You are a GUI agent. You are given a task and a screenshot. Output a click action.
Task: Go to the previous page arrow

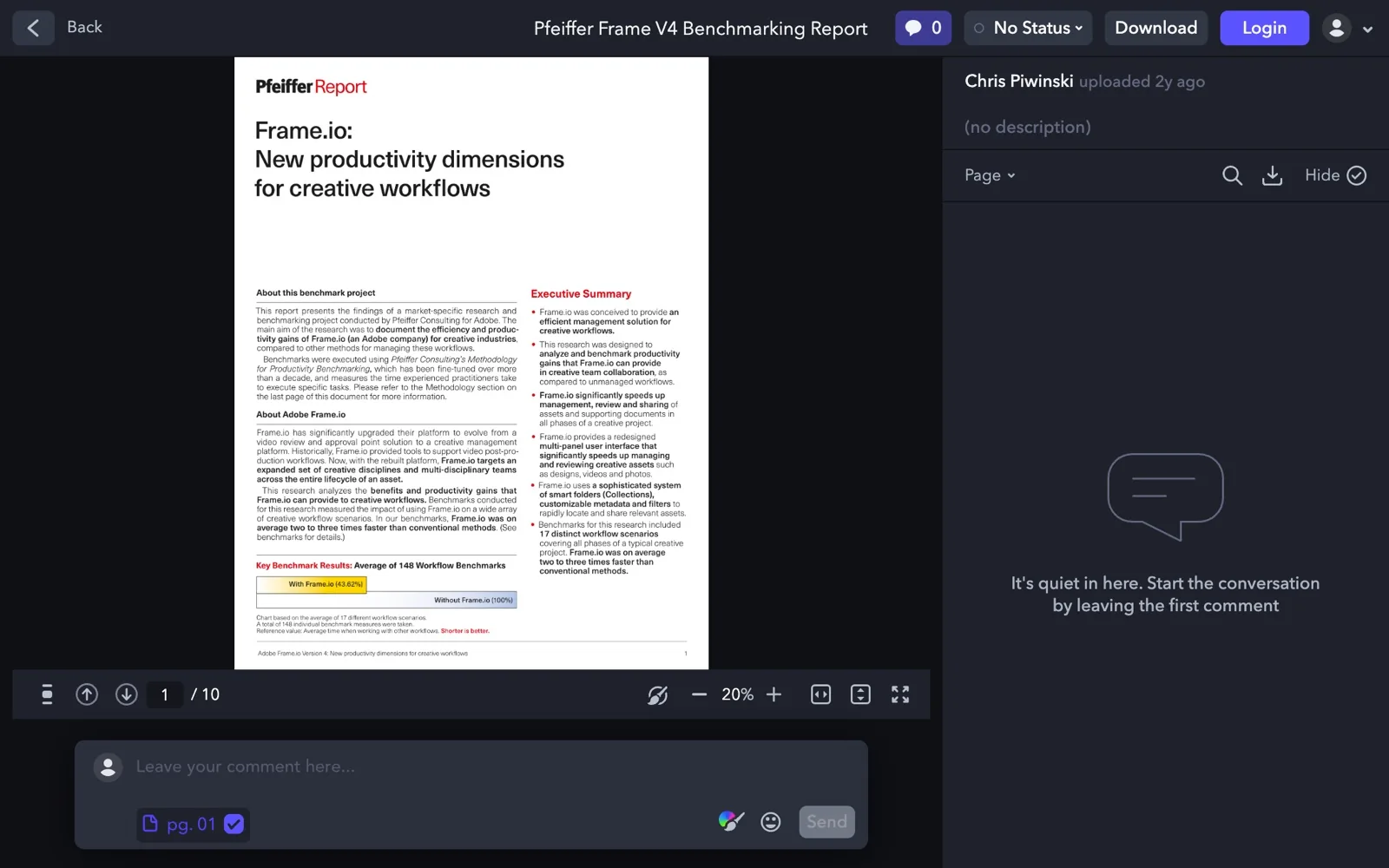pos(87,694)
